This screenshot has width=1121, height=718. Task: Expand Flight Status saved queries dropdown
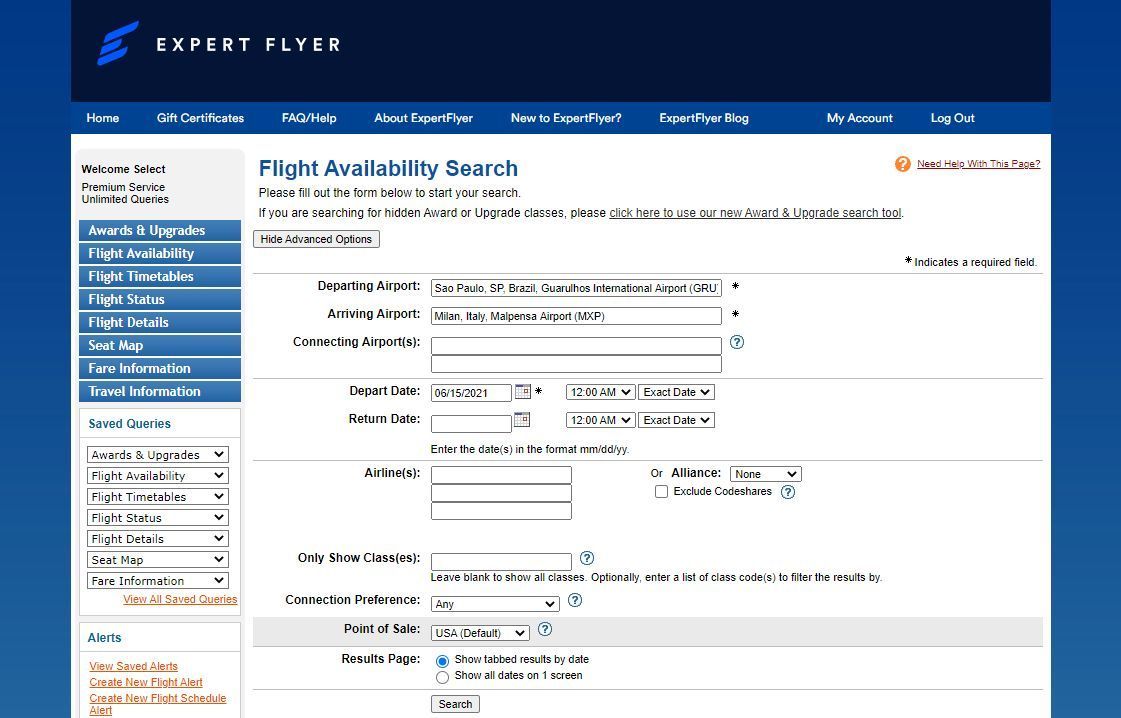pyautogui.click(x=158, y=518)
